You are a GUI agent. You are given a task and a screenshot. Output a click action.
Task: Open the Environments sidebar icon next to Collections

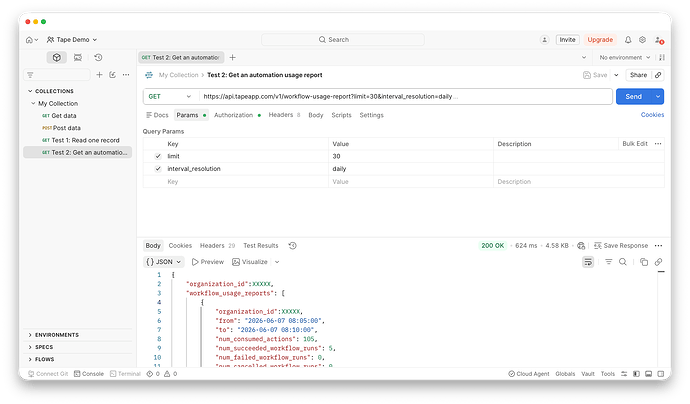coord(78,57)
